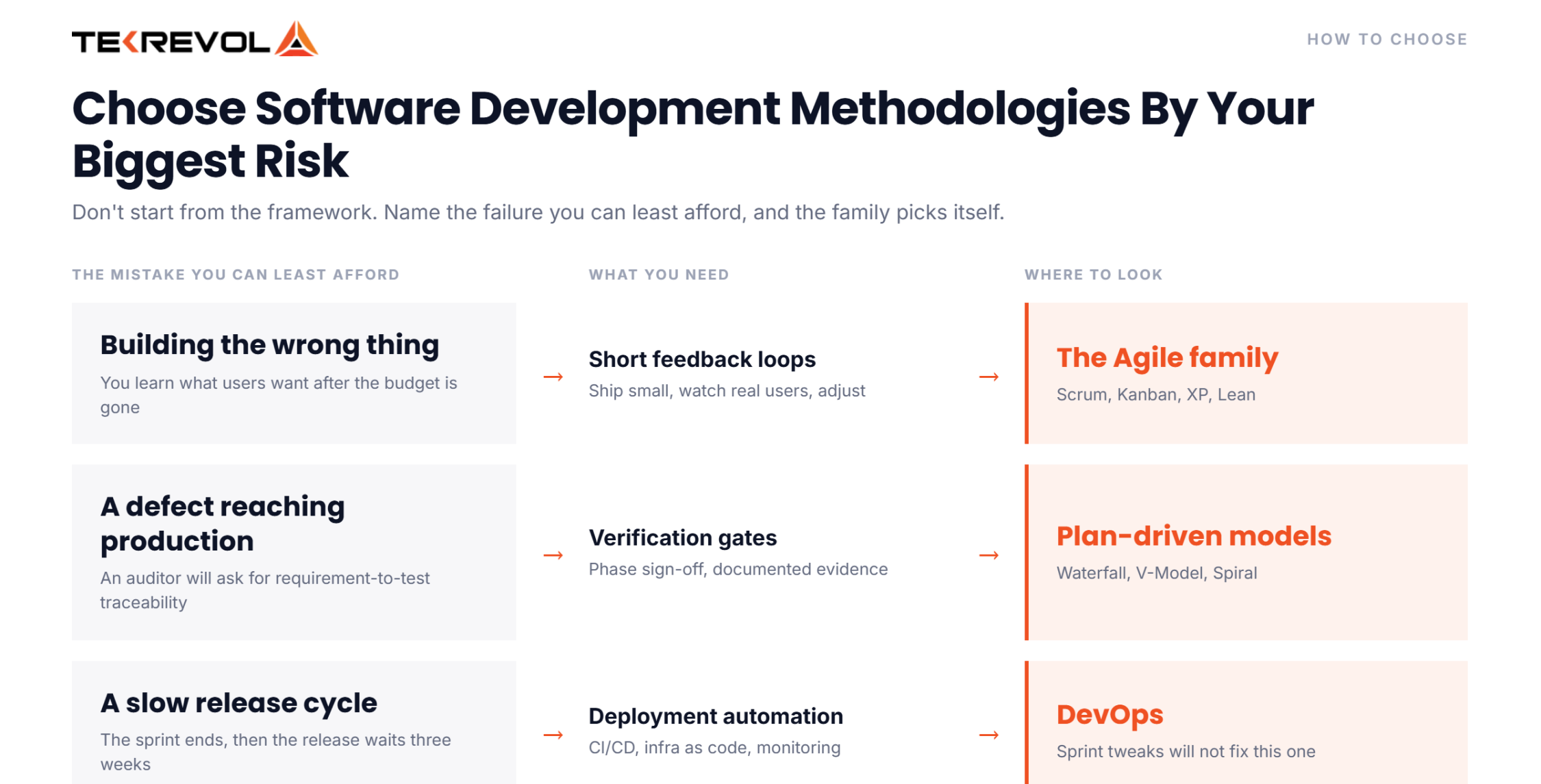Click 'THE MISTAKE YOU CAN LEAST AFFORD' column header
This screenshot has width=1541, height=784.
click(x=236, y=275)
